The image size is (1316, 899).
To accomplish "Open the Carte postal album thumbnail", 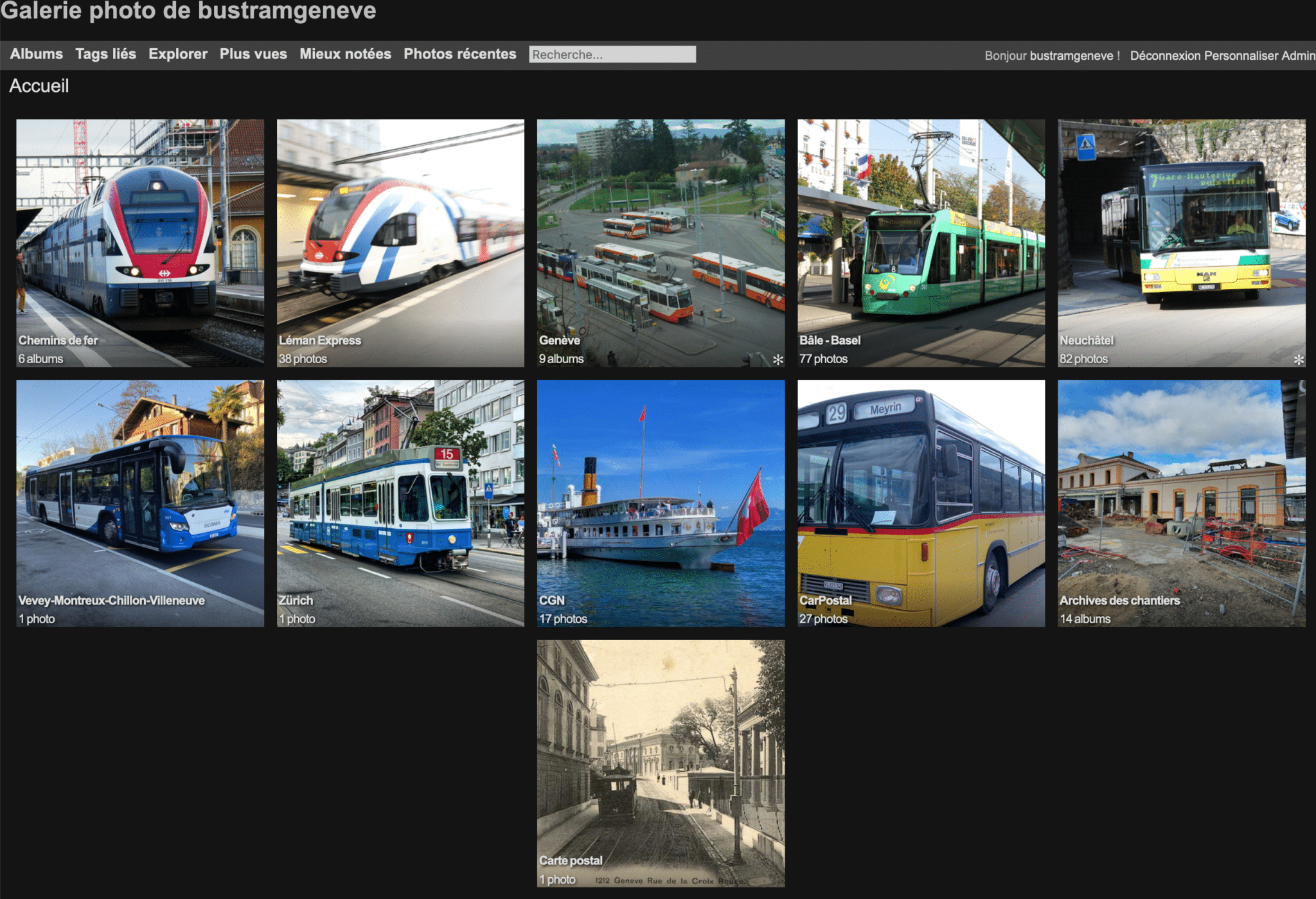I will 661,763.
